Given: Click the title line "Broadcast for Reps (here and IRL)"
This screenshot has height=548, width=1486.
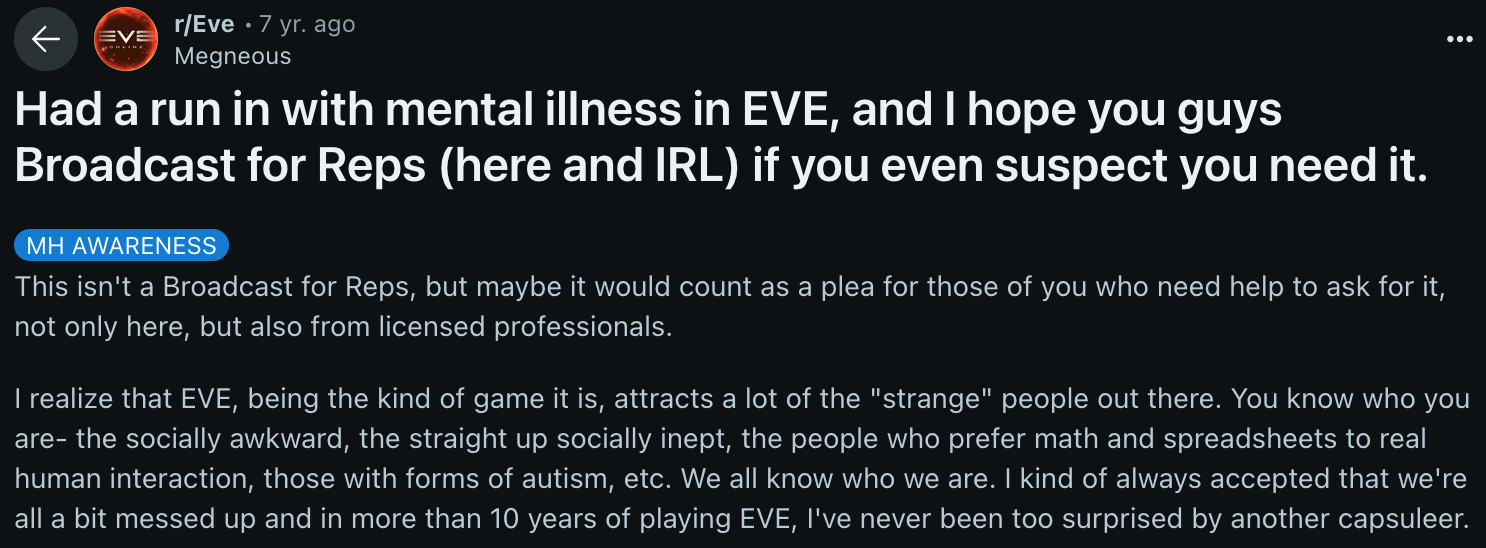Looking at the screenshot, I should tap(376, 167).
